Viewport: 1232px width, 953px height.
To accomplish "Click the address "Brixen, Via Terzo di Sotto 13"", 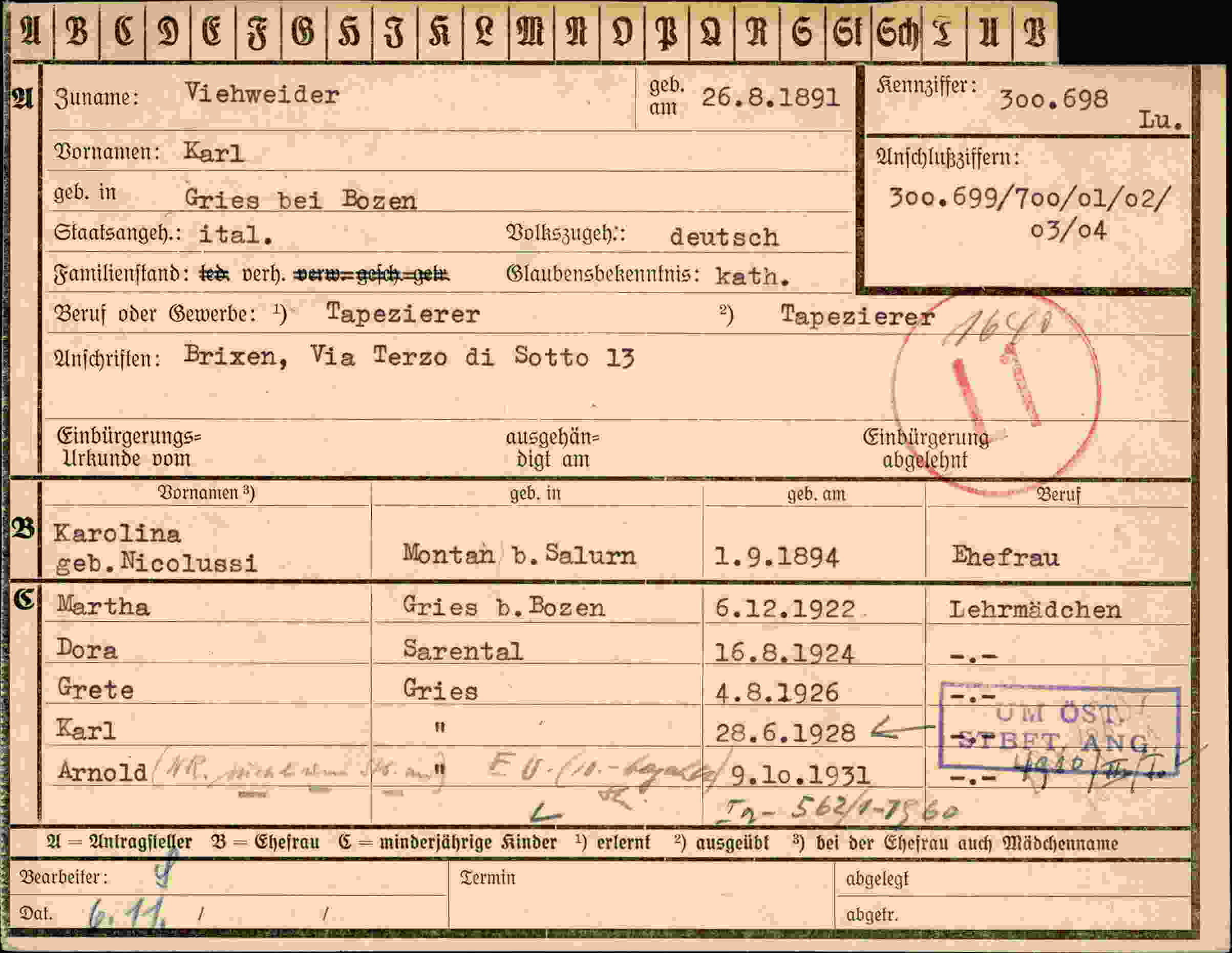I will click(410, 356).
